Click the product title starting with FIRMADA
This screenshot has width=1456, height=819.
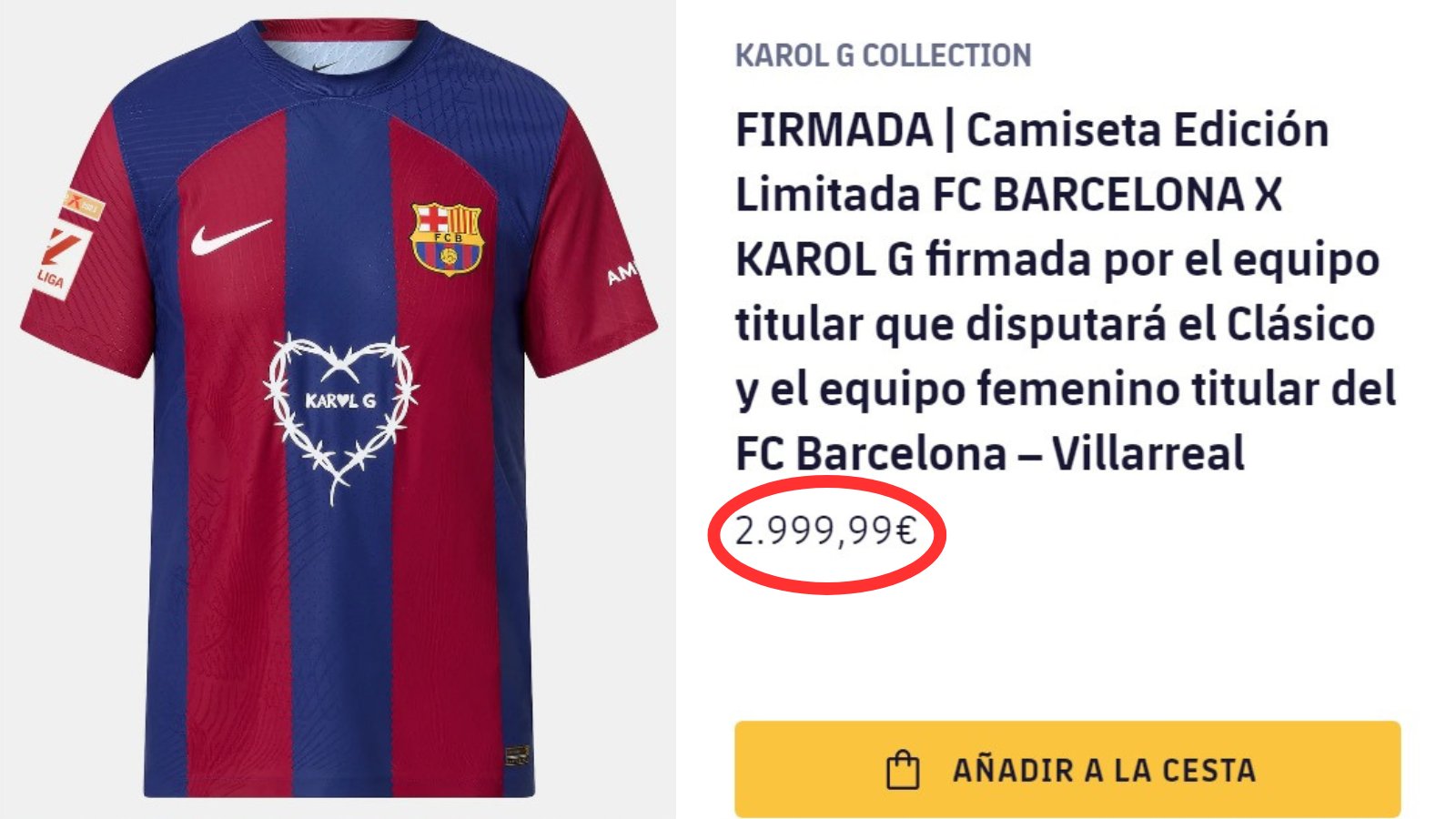tap(1066, 291)
